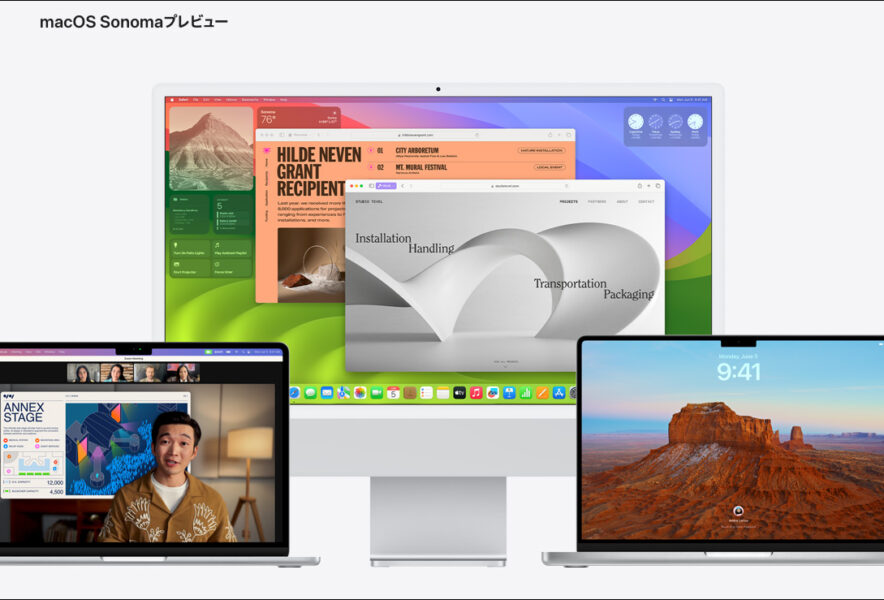Click MT. MURAL FESTIVAL entry on orange page
The image size is (884, 600).
pos(421,167)
